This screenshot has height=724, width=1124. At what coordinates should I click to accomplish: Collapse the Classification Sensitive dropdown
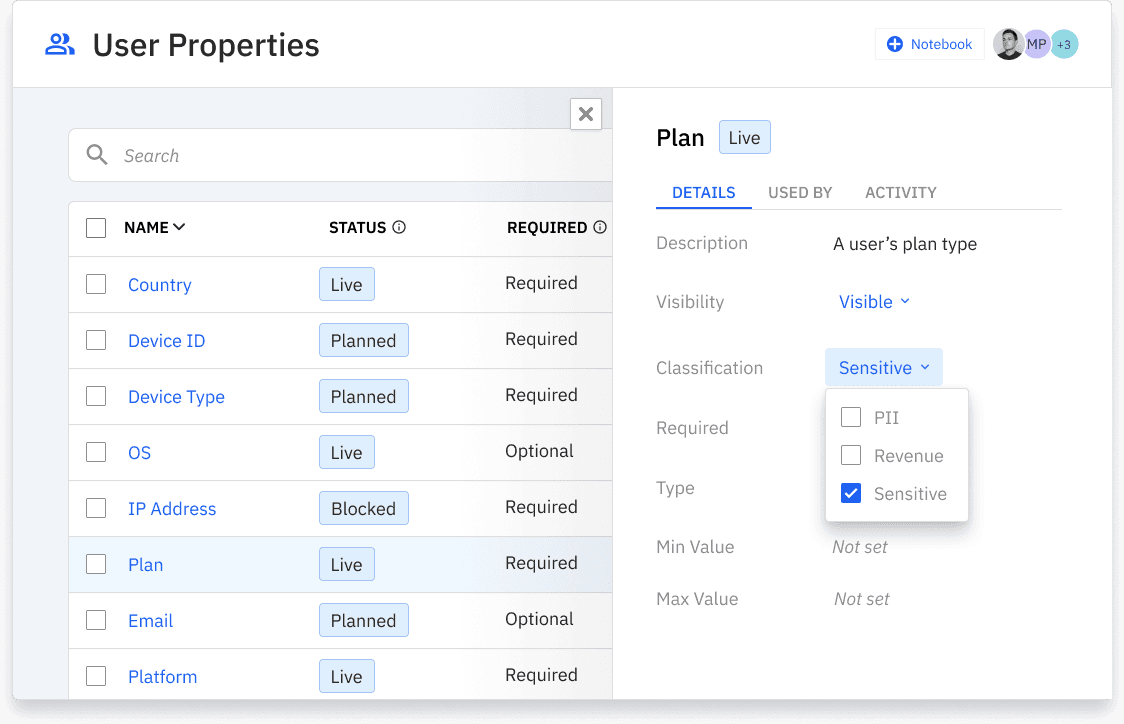[x=883, y=367]
